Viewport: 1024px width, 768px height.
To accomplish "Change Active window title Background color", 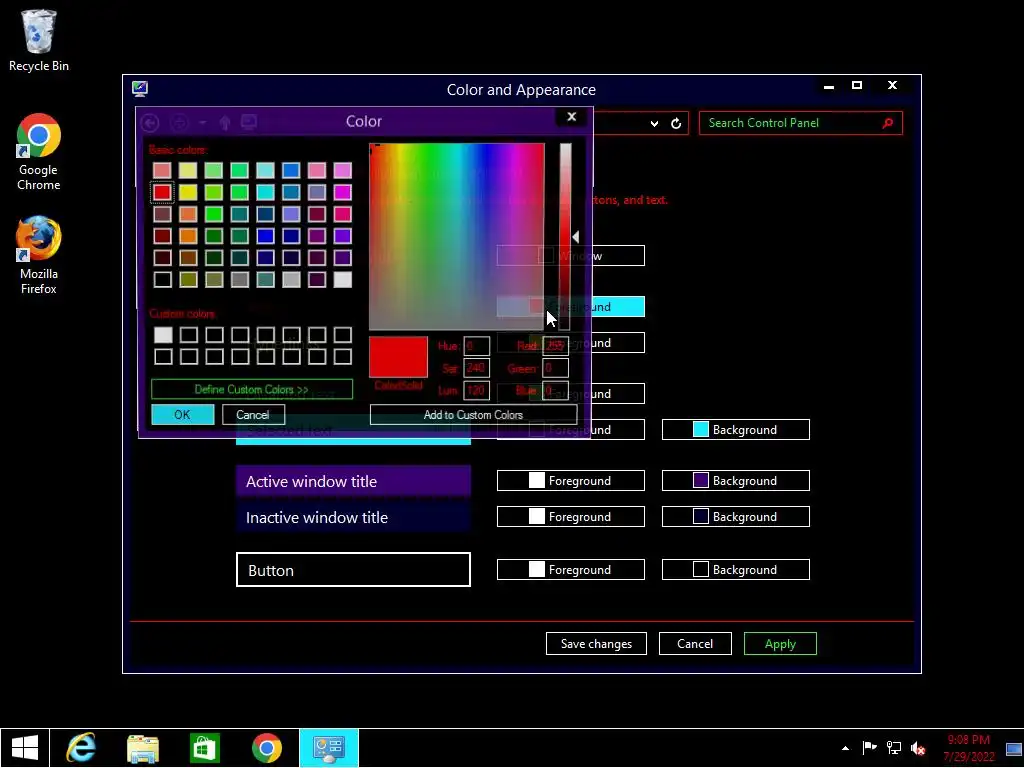I will [735, 481].
